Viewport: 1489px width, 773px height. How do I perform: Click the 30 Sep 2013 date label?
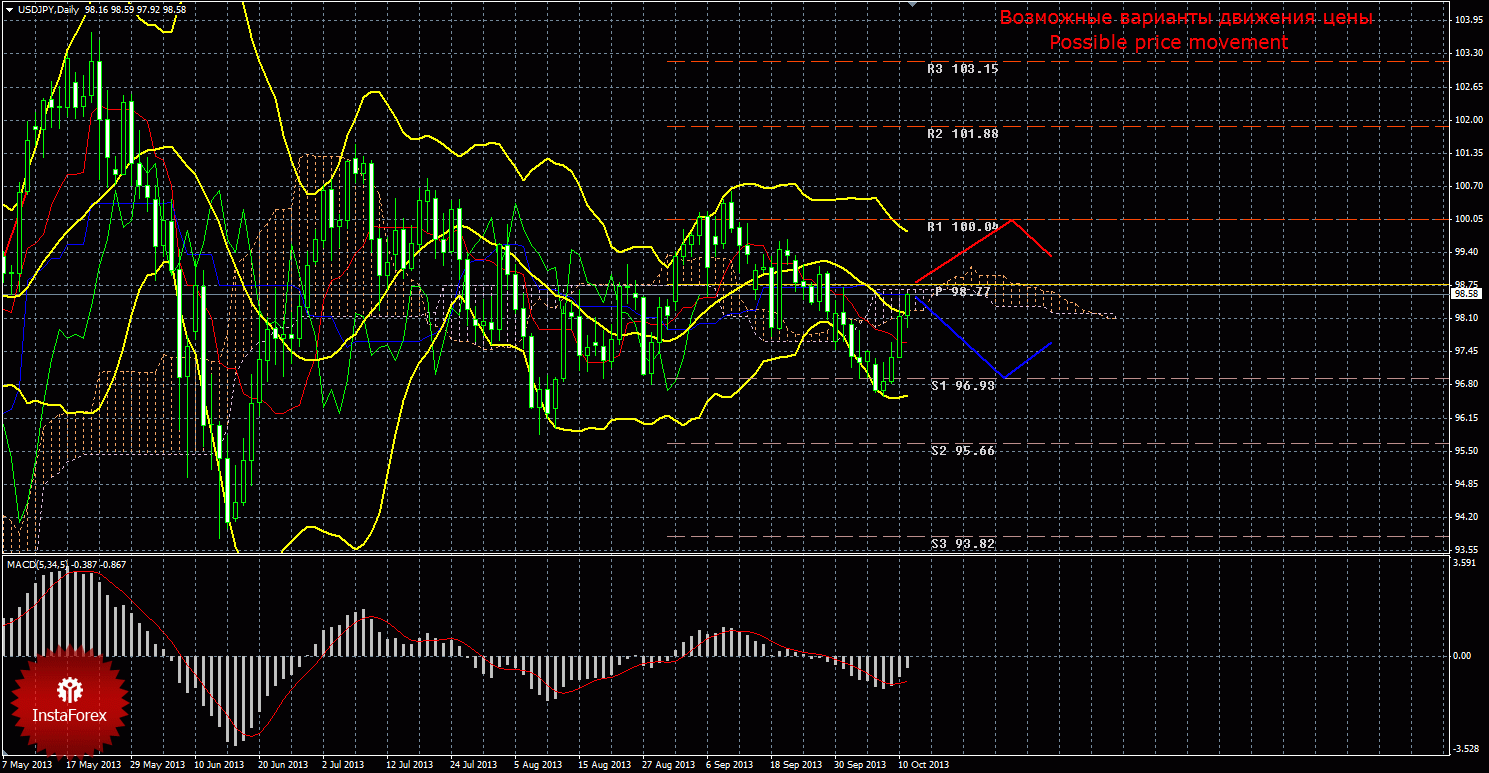(x=860, y=765)
